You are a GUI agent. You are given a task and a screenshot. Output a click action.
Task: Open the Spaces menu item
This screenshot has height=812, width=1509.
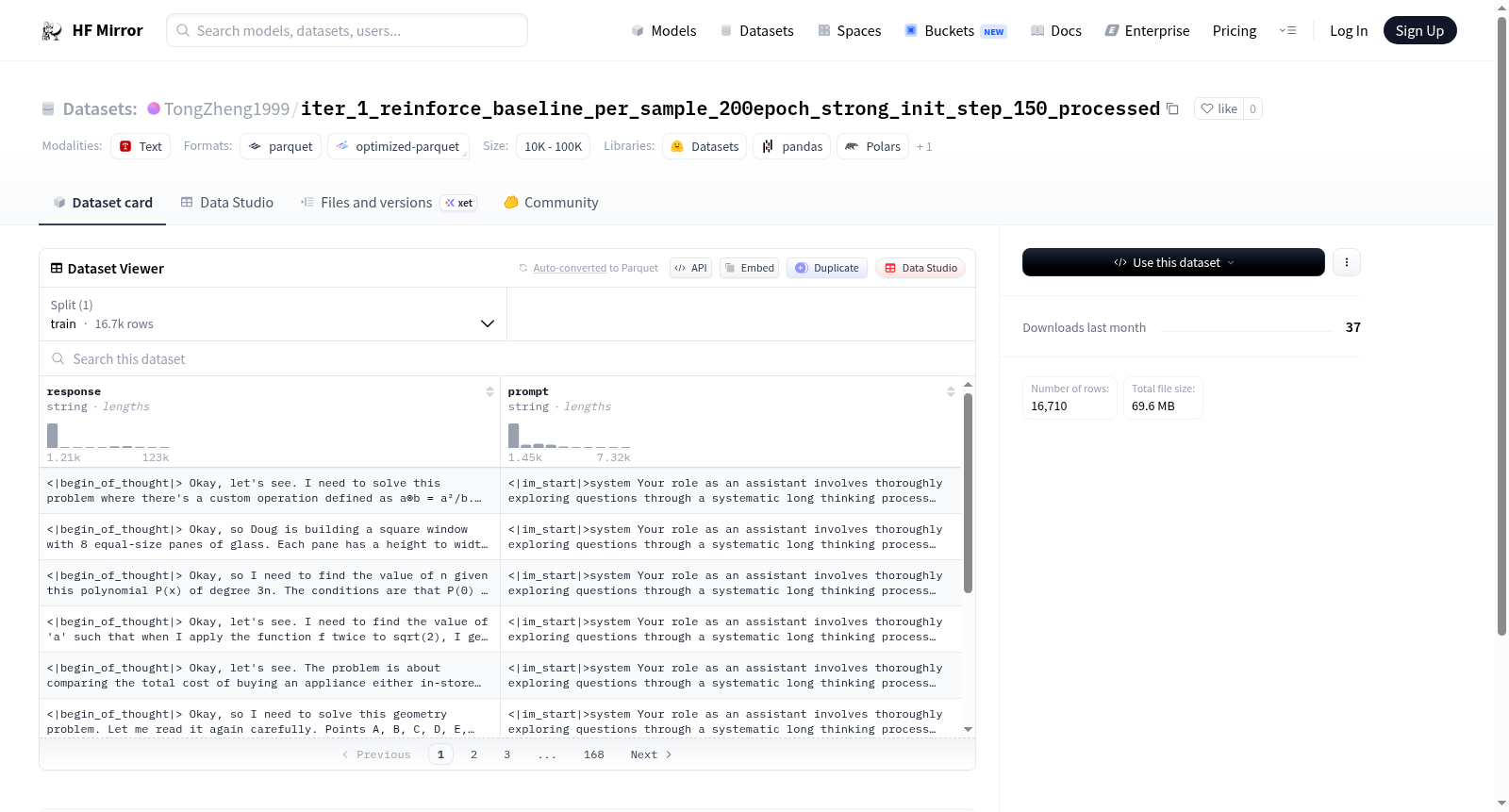pyautogui.click(x=850, y=31)
